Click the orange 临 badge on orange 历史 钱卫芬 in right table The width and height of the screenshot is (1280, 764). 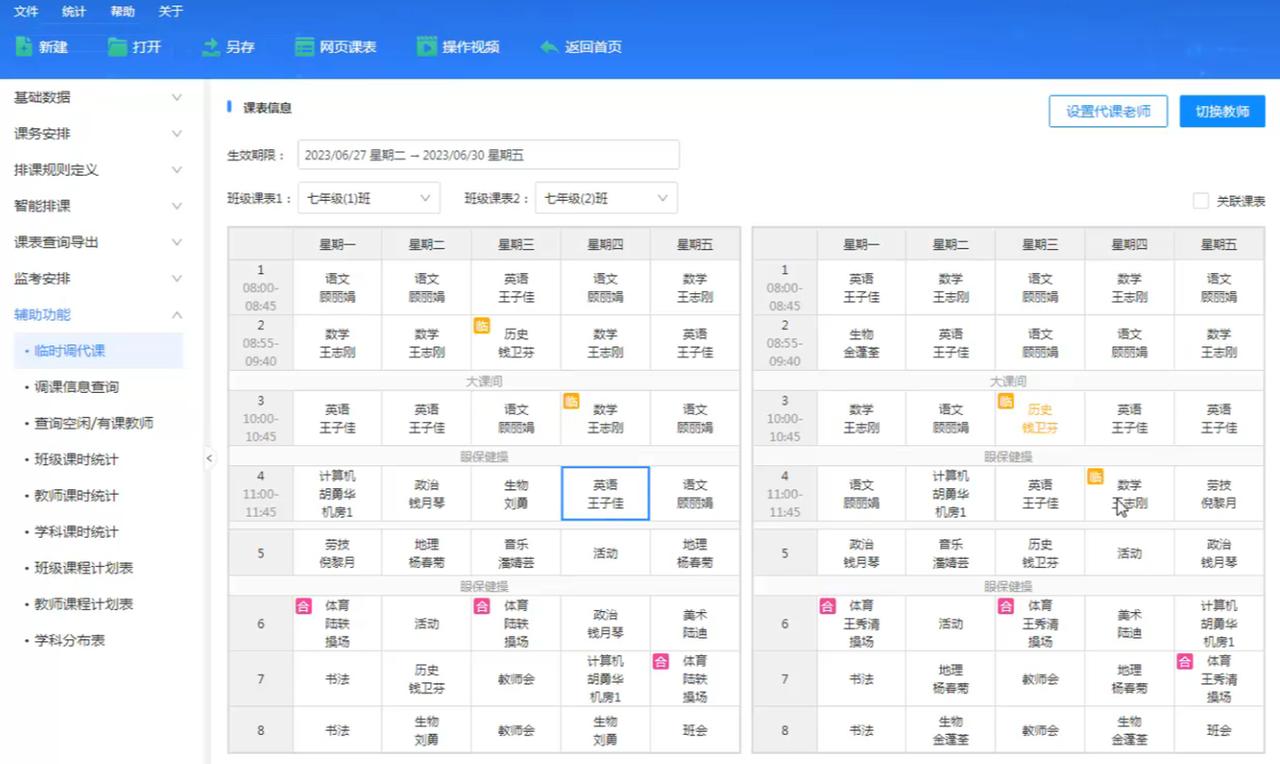[1006, 401]
